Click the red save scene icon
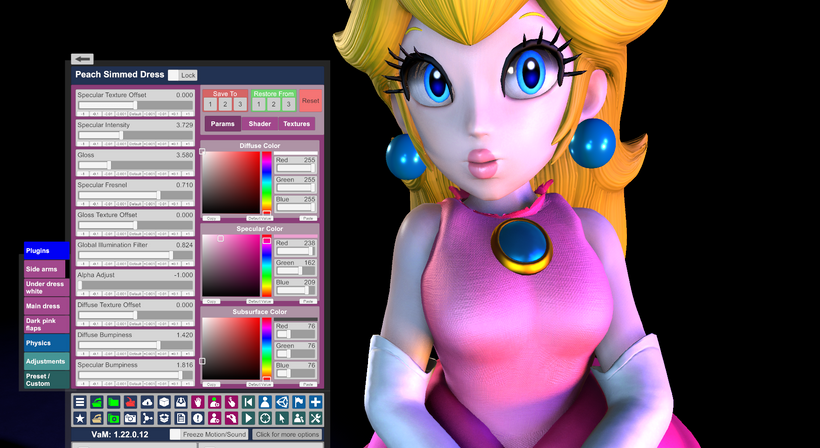The image size is (820, 448). (130, 402)
